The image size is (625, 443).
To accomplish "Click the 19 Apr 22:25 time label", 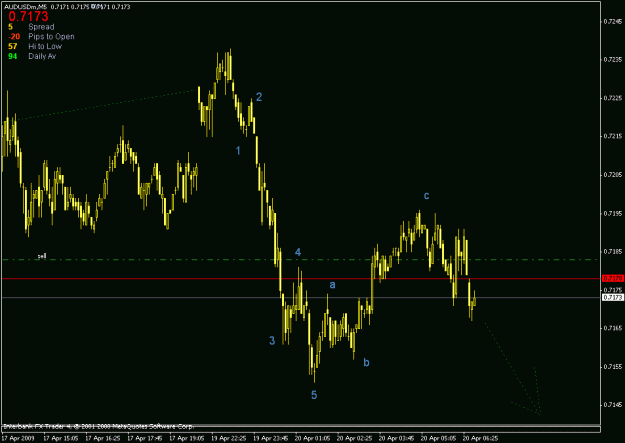I will pyautogui.click(x=228, y=438).
